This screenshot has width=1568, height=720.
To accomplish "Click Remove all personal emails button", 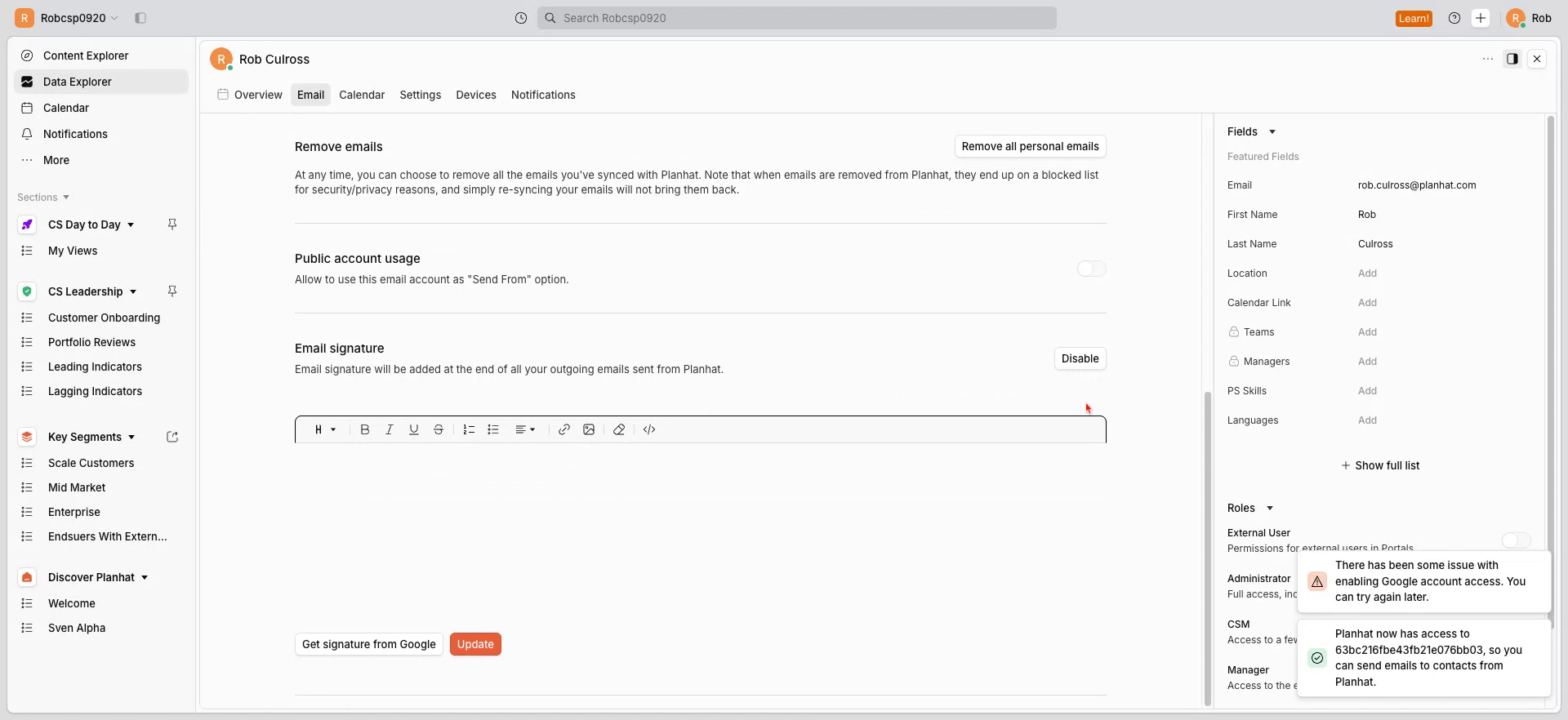I will (x=1031, y=146).
